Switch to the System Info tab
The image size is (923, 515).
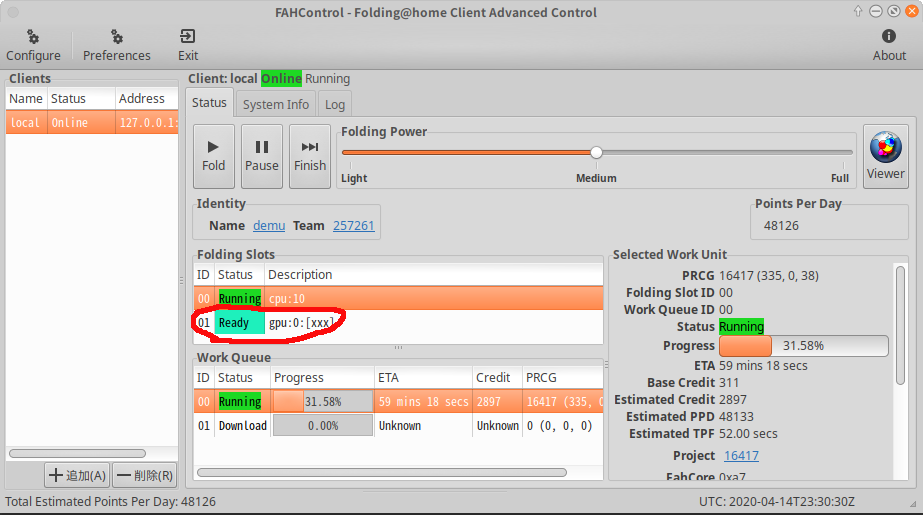click(276, 104)
